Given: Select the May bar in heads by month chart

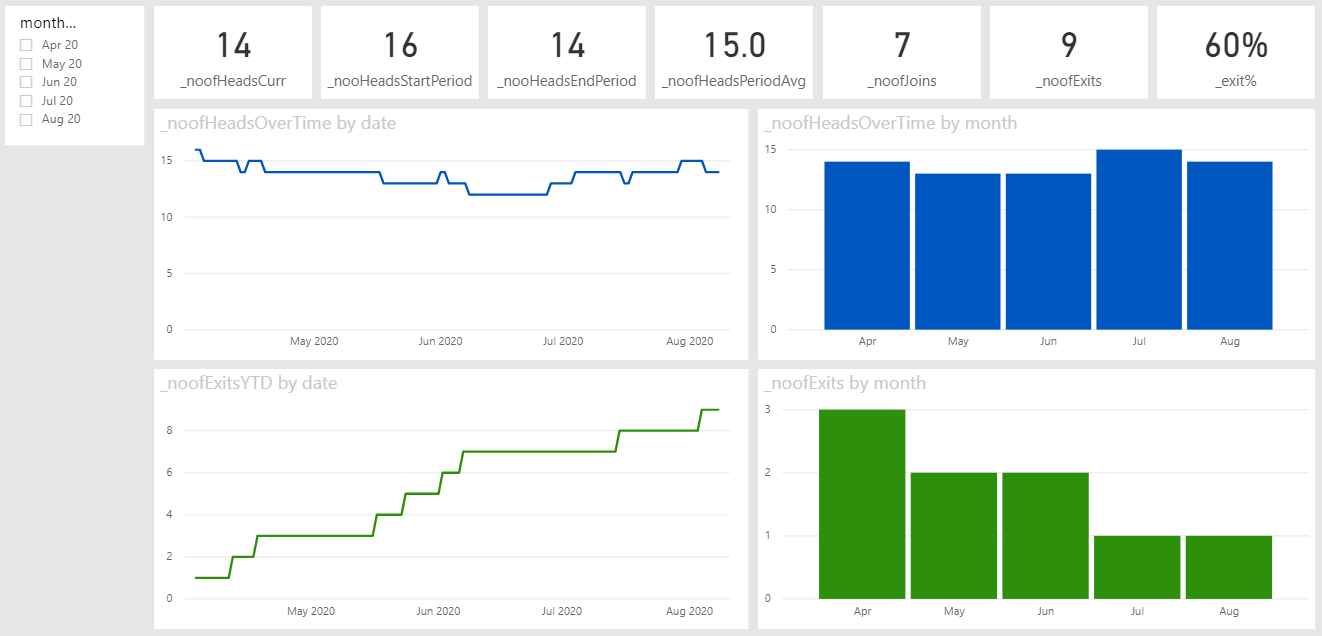Looking at the screenshot, I should [x=958, y=251].
